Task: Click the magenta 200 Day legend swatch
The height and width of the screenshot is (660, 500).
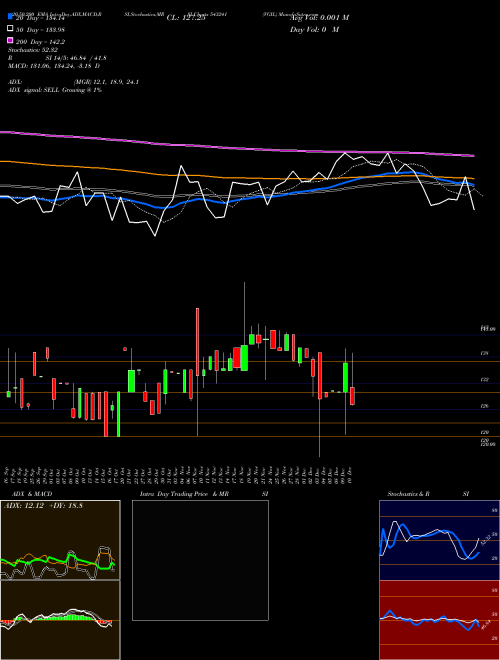Action: pyautogui.click(x=11, y=40)
